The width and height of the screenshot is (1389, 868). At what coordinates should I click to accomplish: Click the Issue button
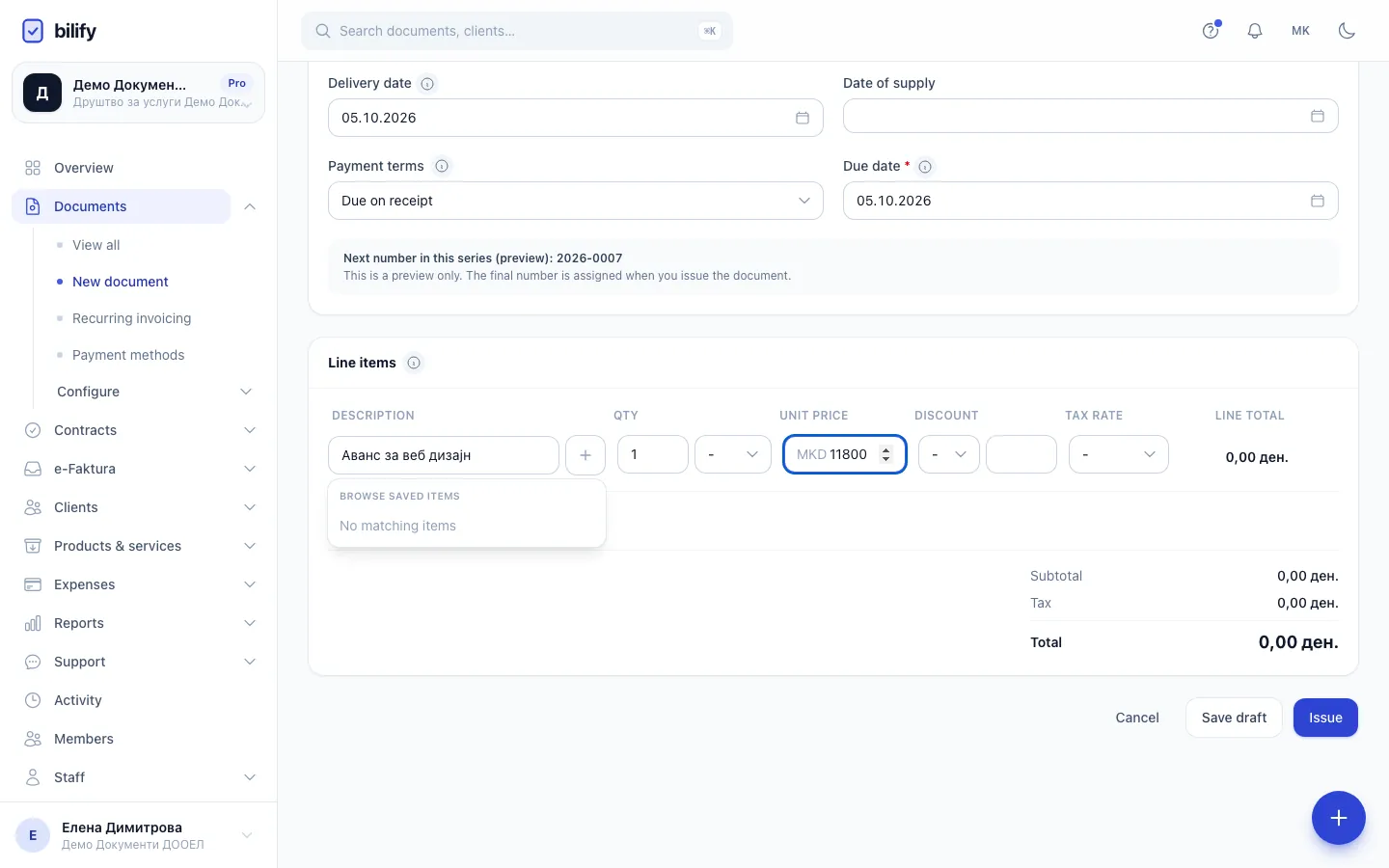(1325, 718)
